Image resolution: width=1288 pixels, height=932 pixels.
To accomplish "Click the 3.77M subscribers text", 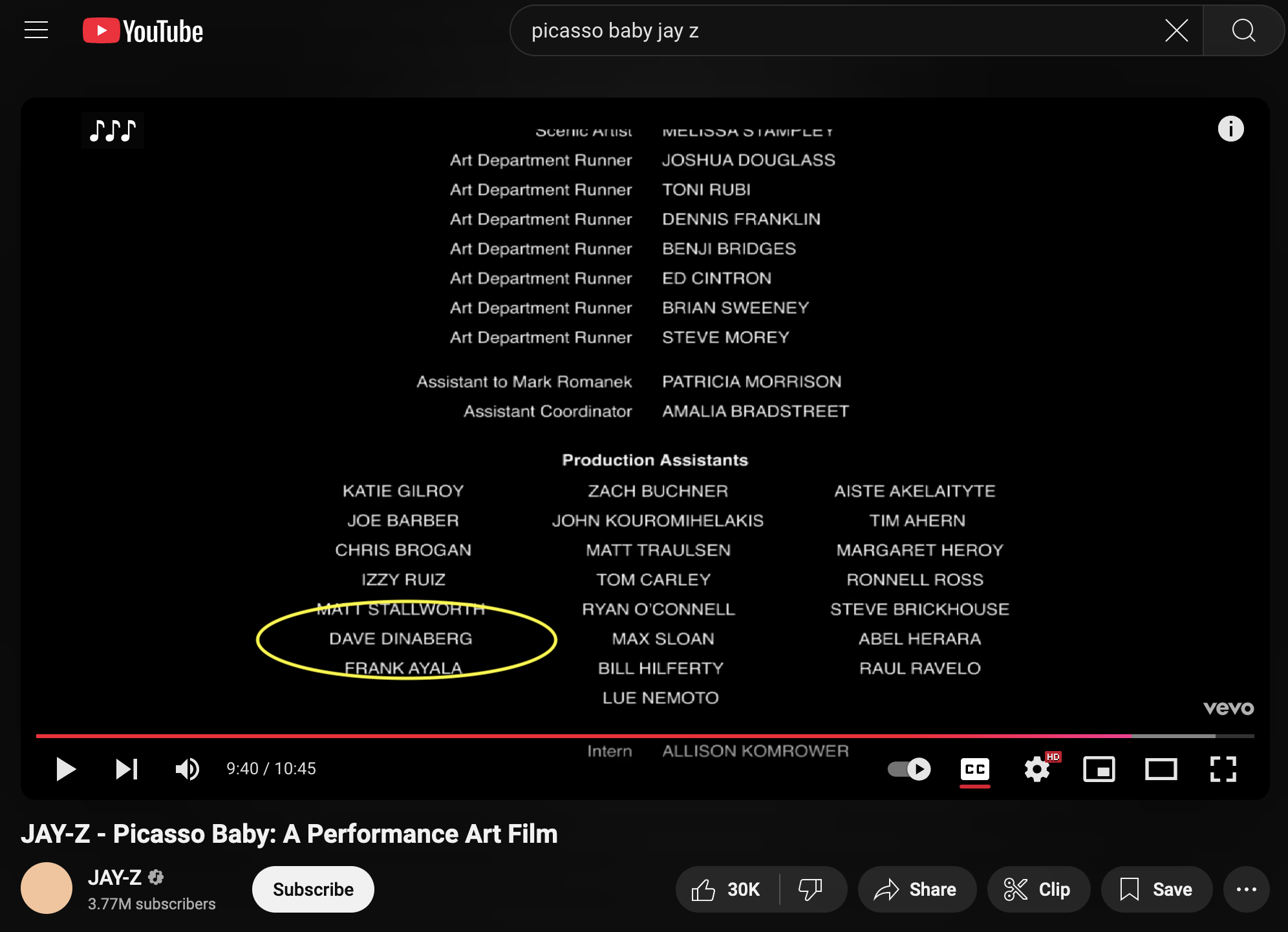I will click(x=152, y=904).
